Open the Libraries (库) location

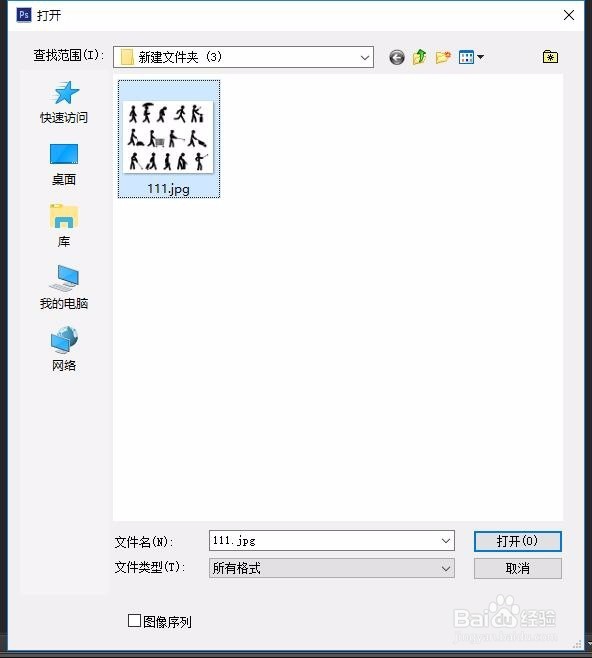click(x=64, y=226)
